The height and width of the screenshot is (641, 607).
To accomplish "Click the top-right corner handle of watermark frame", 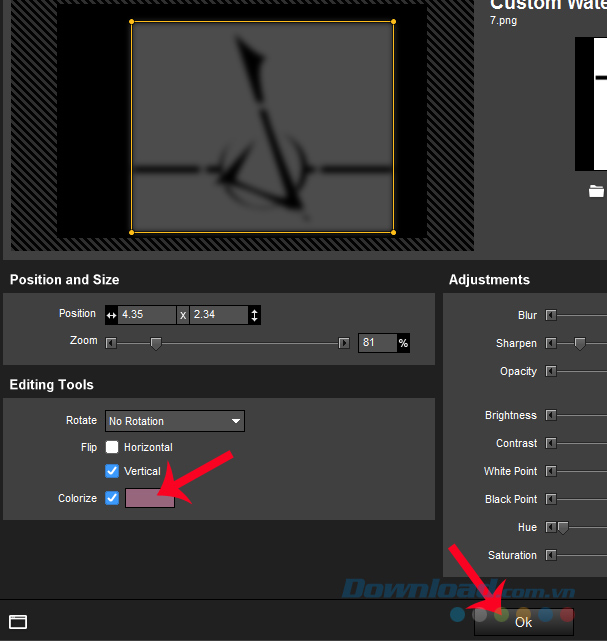I will click(393, 22).
